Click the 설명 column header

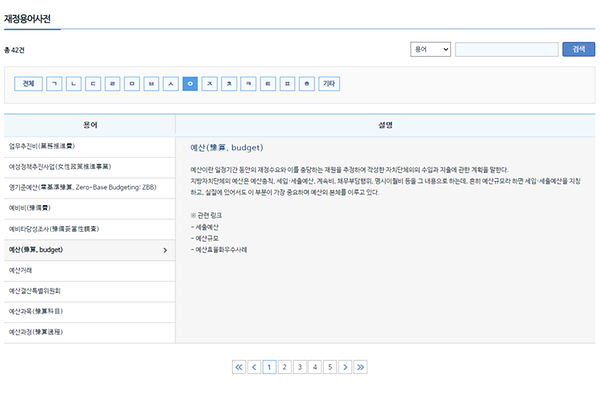[385, 125]
